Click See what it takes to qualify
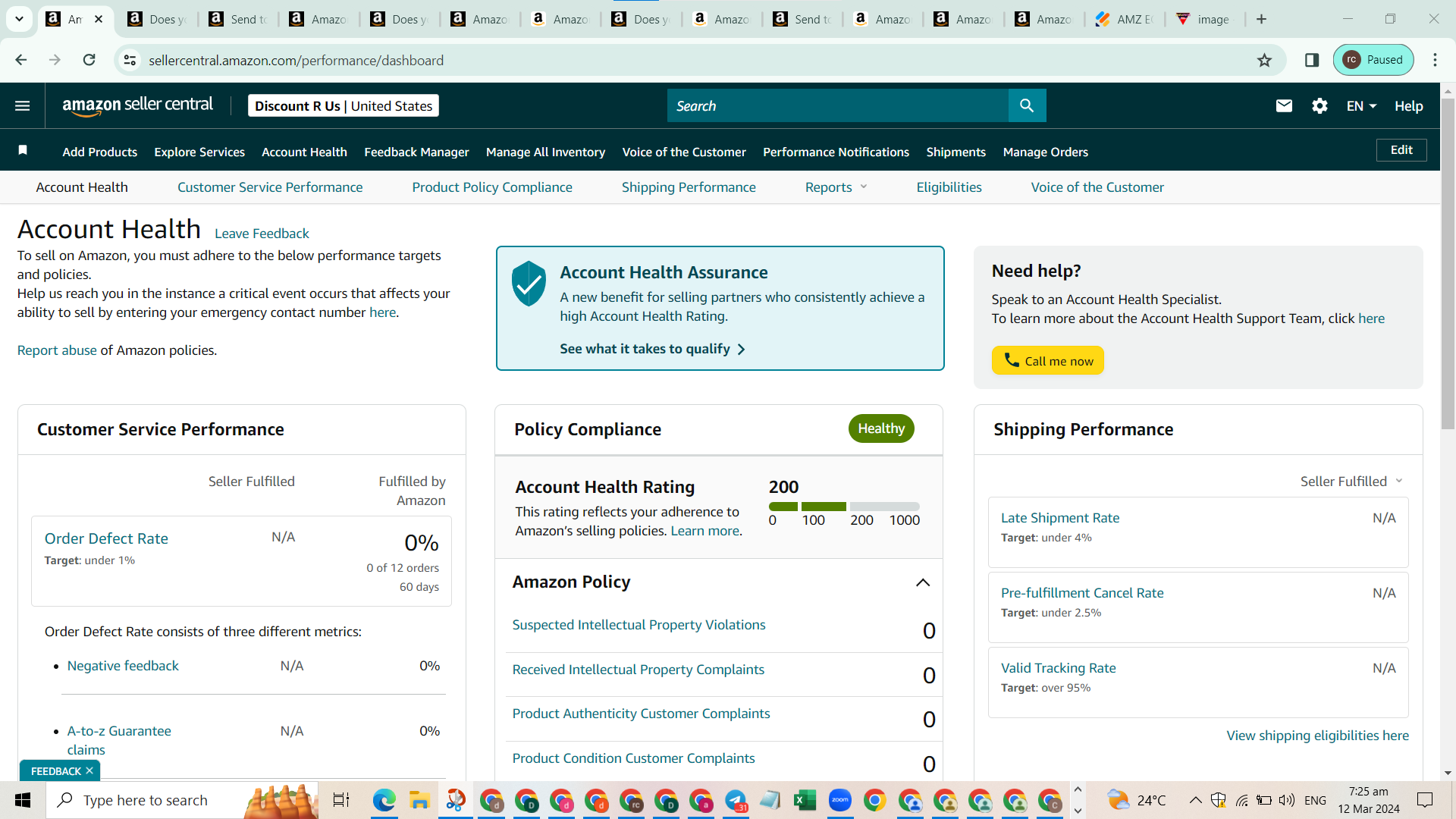The height and width of the screenshot is (819, 1456). coord(652,349)
